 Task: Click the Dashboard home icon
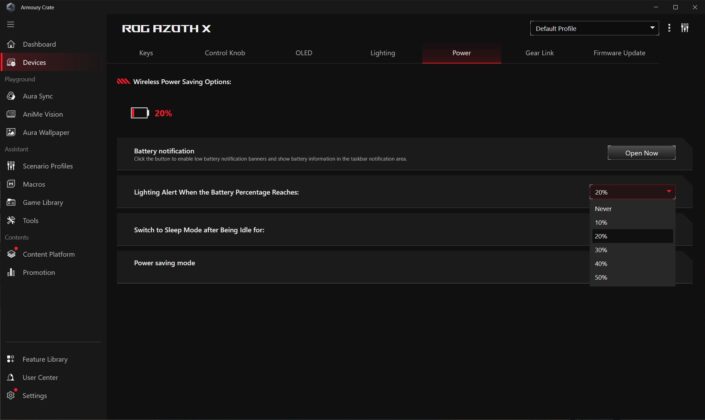(11, 44)
